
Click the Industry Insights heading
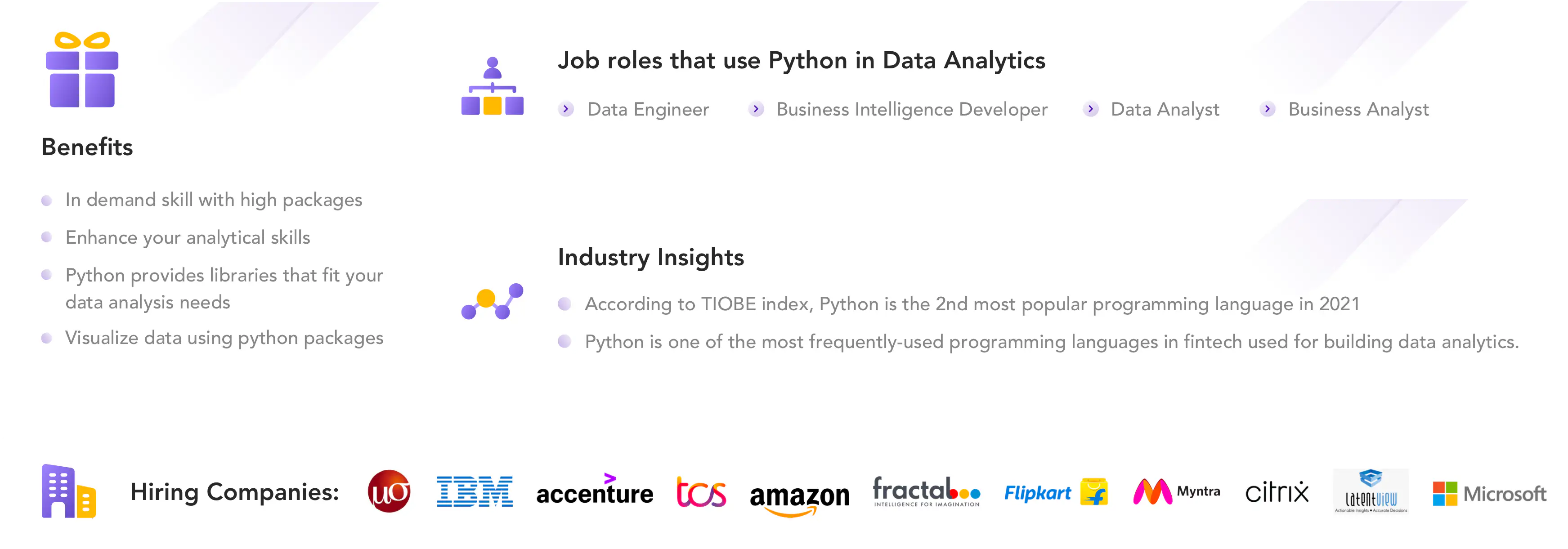(651, 258)
